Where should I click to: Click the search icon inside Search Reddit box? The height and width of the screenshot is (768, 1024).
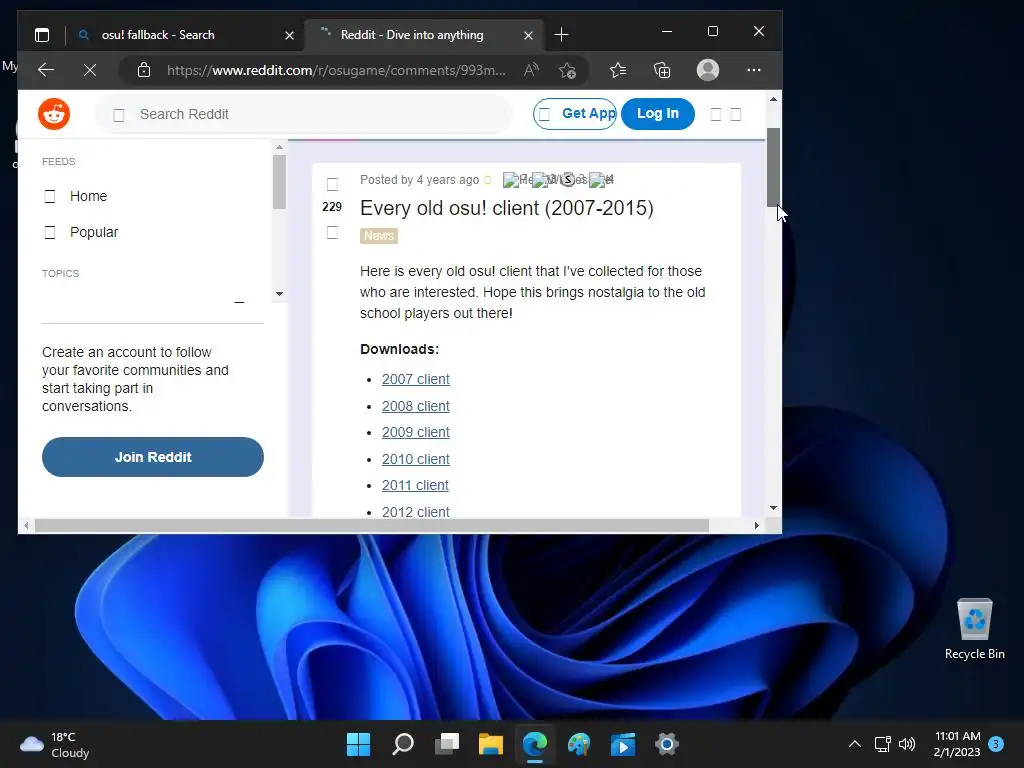[x=119, y=115]
